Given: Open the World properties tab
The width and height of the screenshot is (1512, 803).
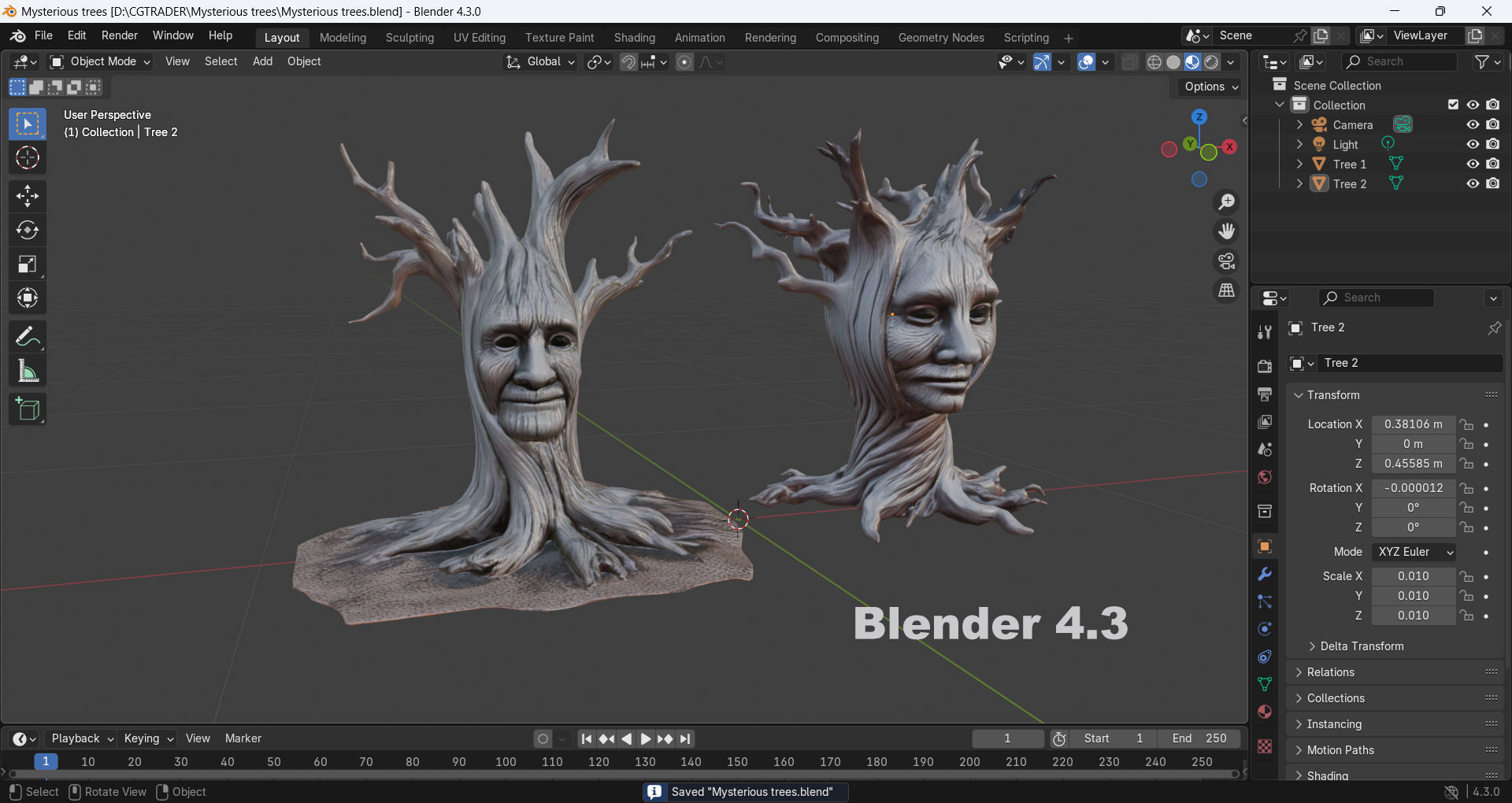Looking at the screenshot, I should pyautogui.click(x=1265, y=477).
